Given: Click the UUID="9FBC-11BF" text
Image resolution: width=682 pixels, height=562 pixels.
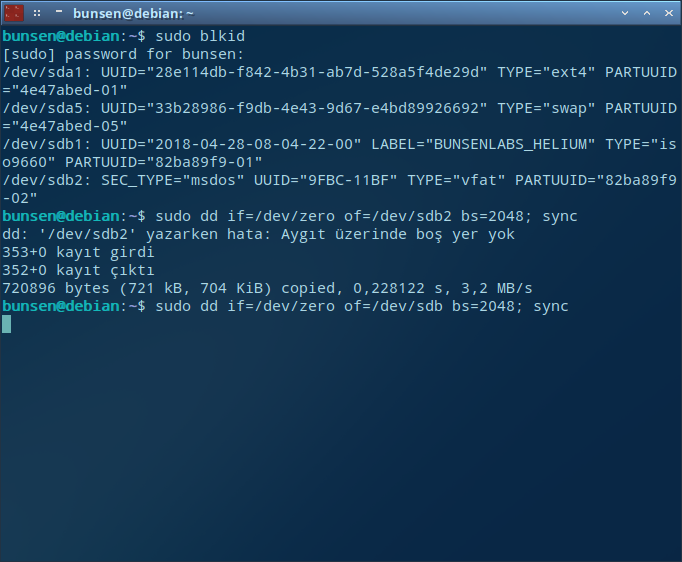Looking at the screenshot, I should pyautogui.click(x=325, y=180).
